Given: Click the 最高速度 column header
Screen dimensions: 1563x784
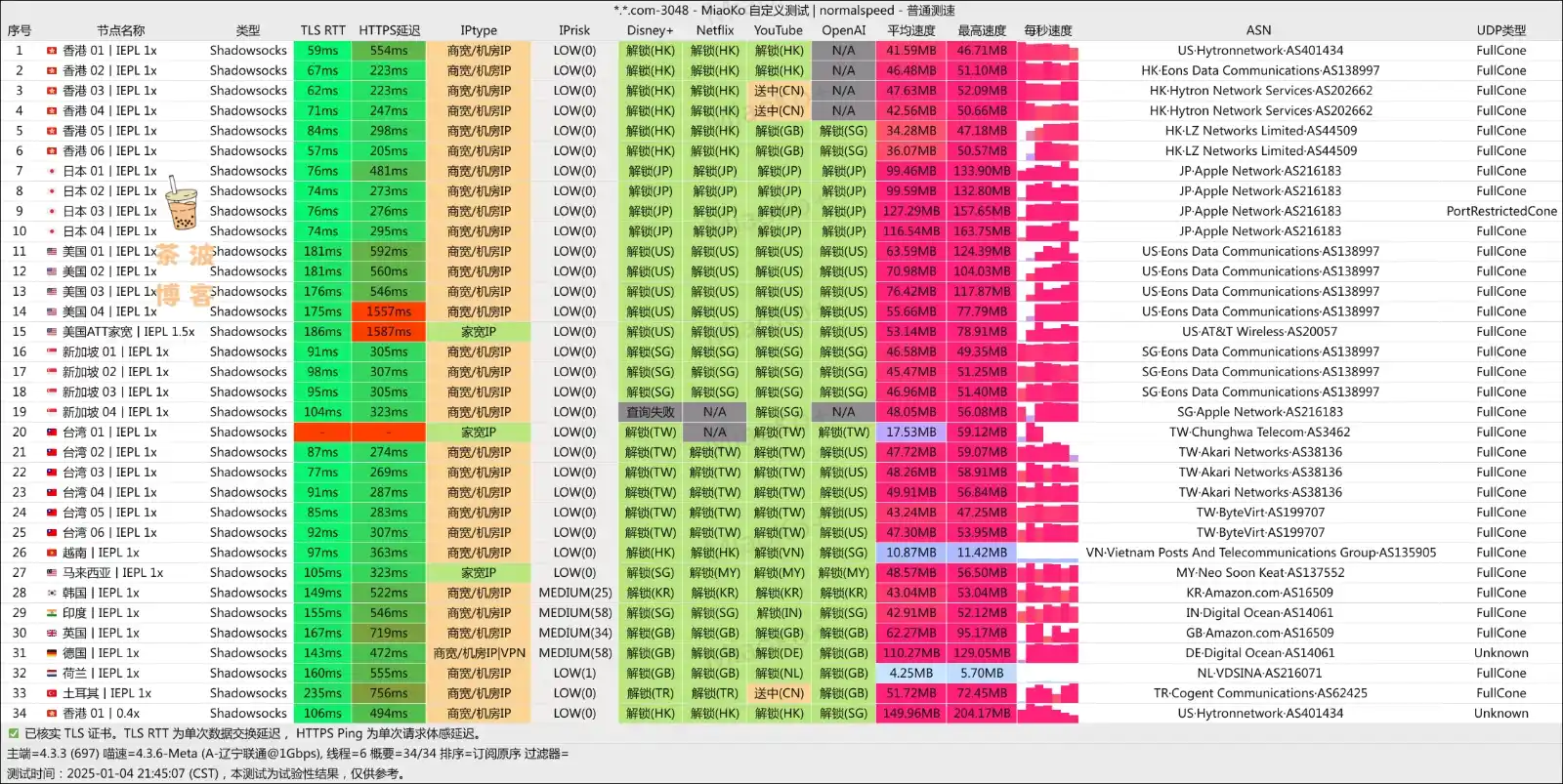Looking at the screenshot, I should tap(982, 30).
